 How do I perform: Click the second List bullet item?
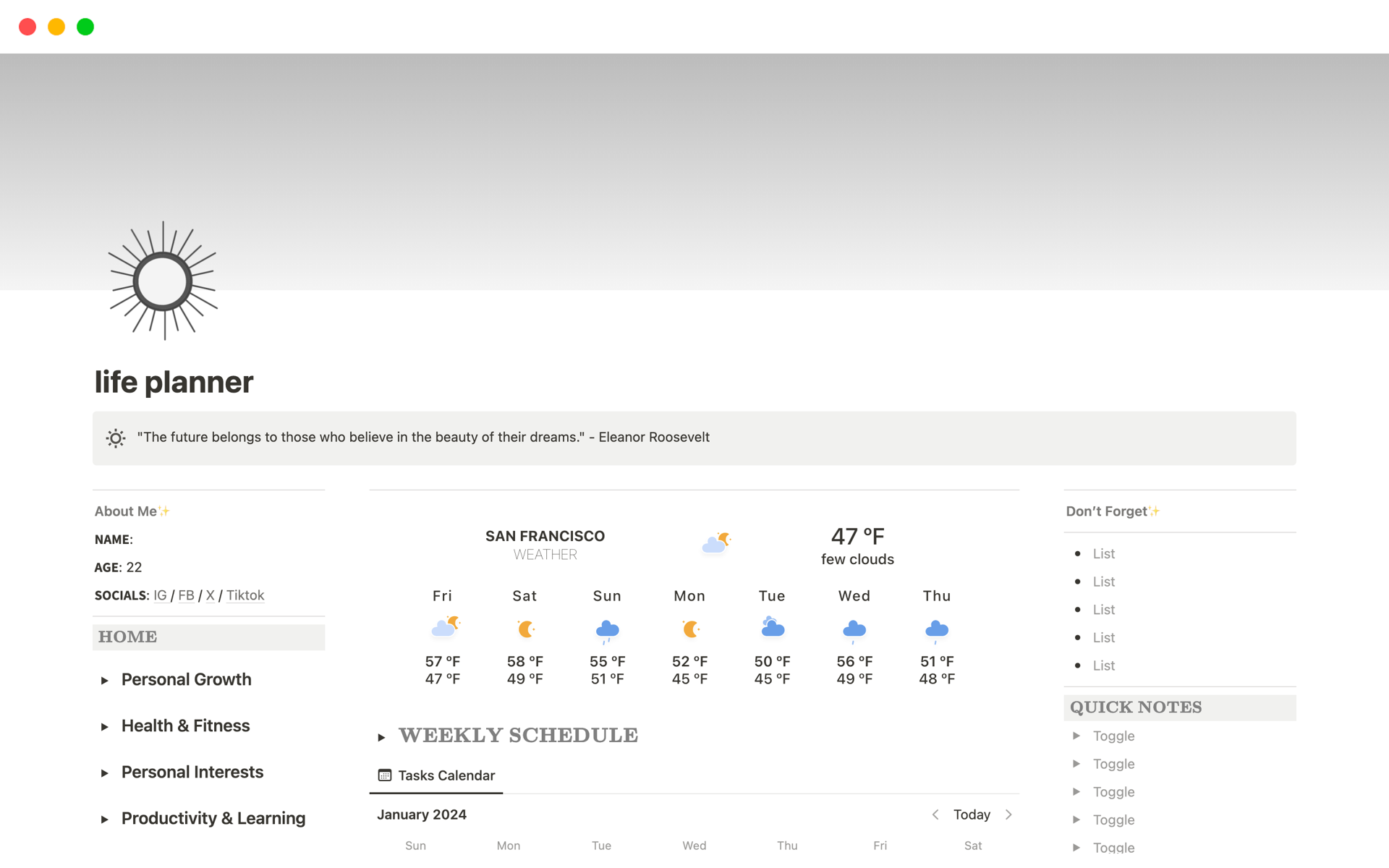pos(1104,582)
